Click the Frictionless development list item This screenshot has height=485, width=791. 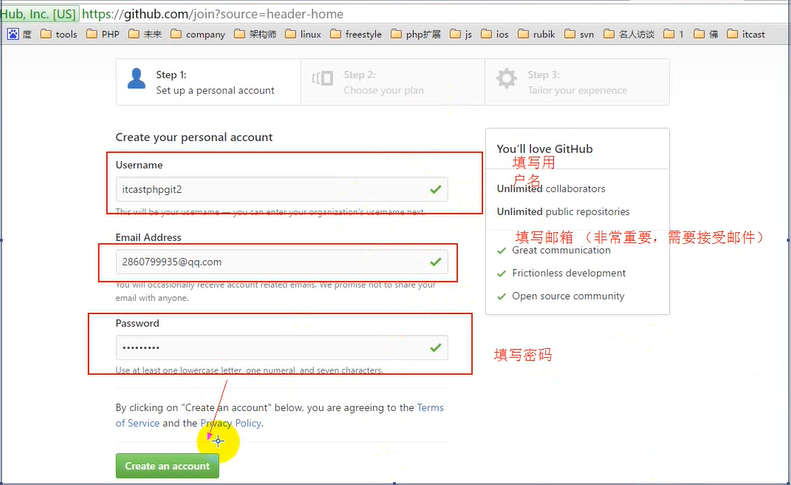[x=561, y=273]
